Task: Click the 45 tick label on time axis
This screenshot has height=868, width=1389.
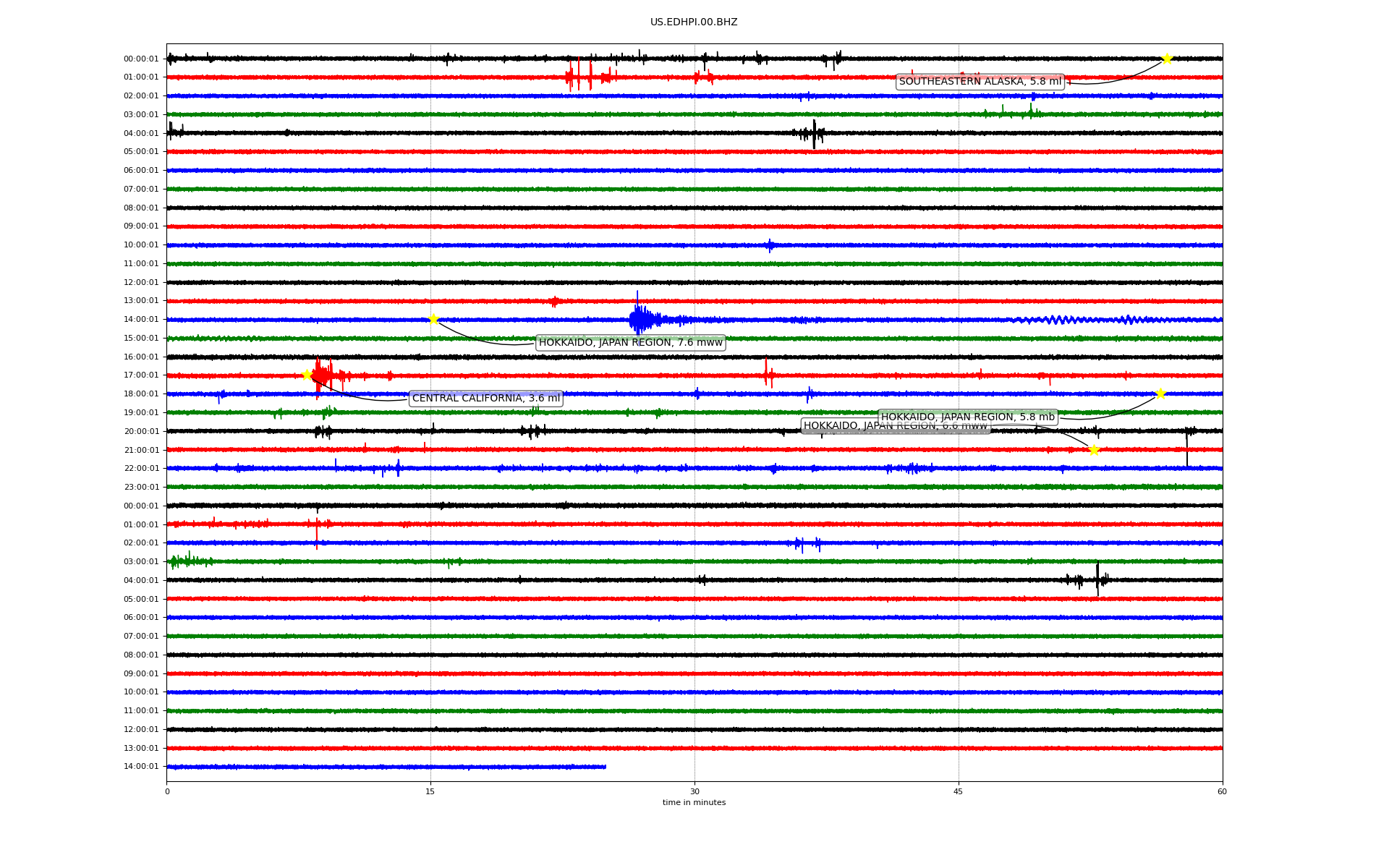Action: (959, 791)
